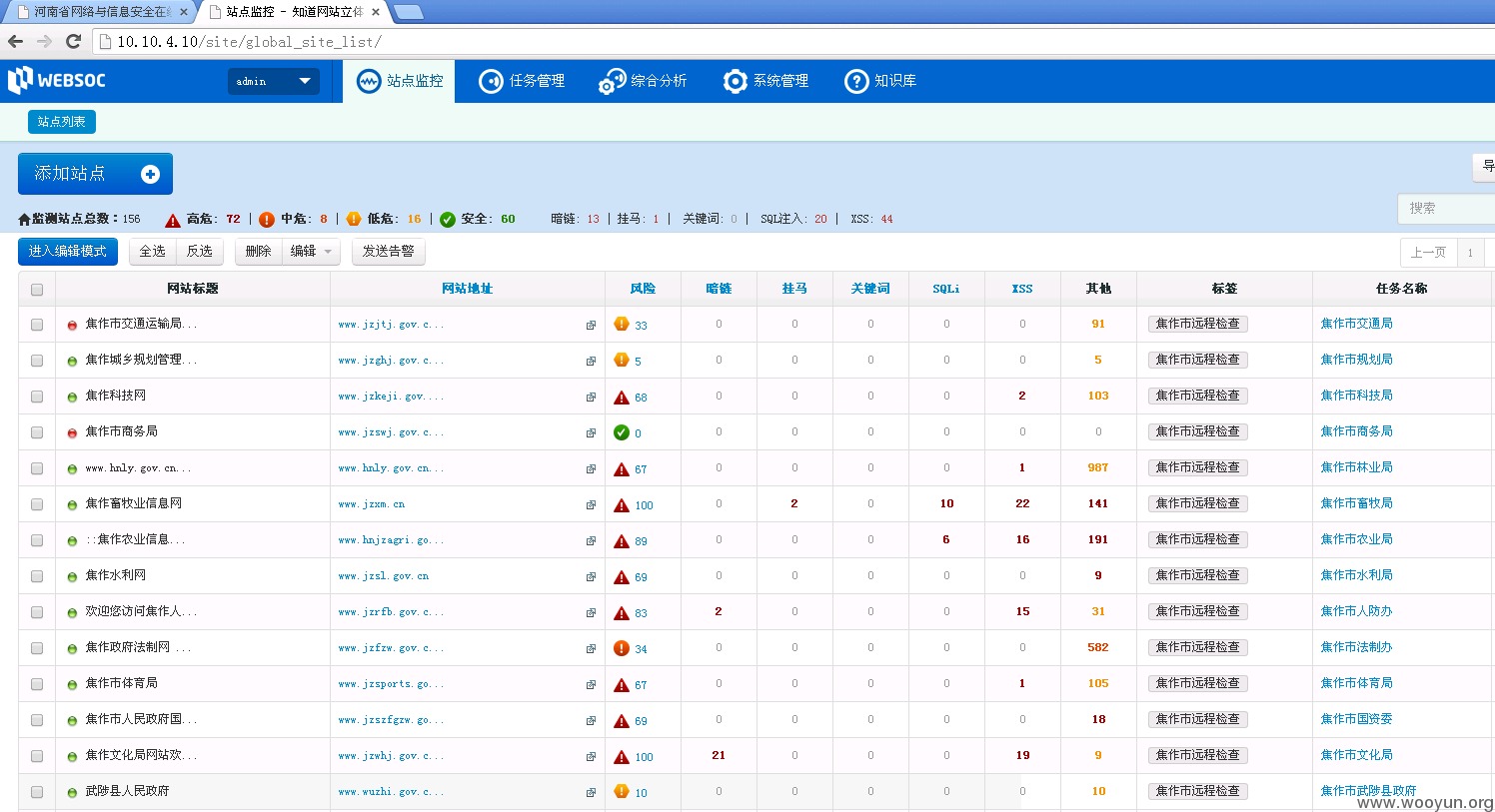Click green status dot of 焦作畜牧业信息网
This screenshot has width=1495, height=812.
(72, 505)
